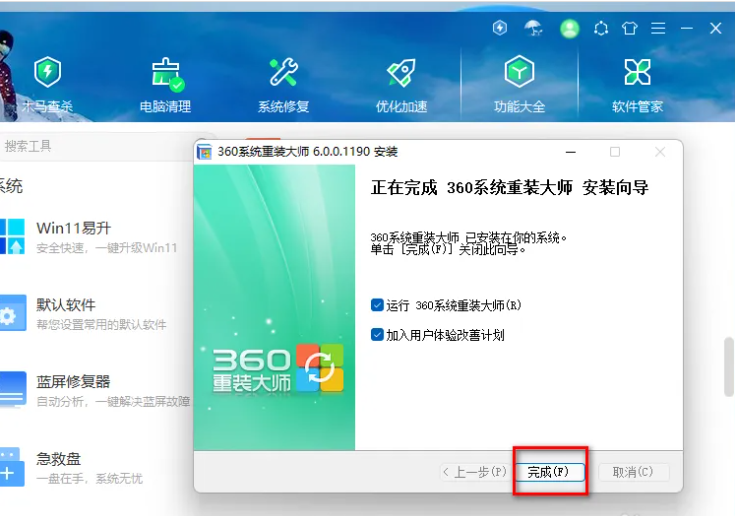This screenshot has height=516, width=735.
Task: Click the 急救盘 title text
Action: point(59,458)
